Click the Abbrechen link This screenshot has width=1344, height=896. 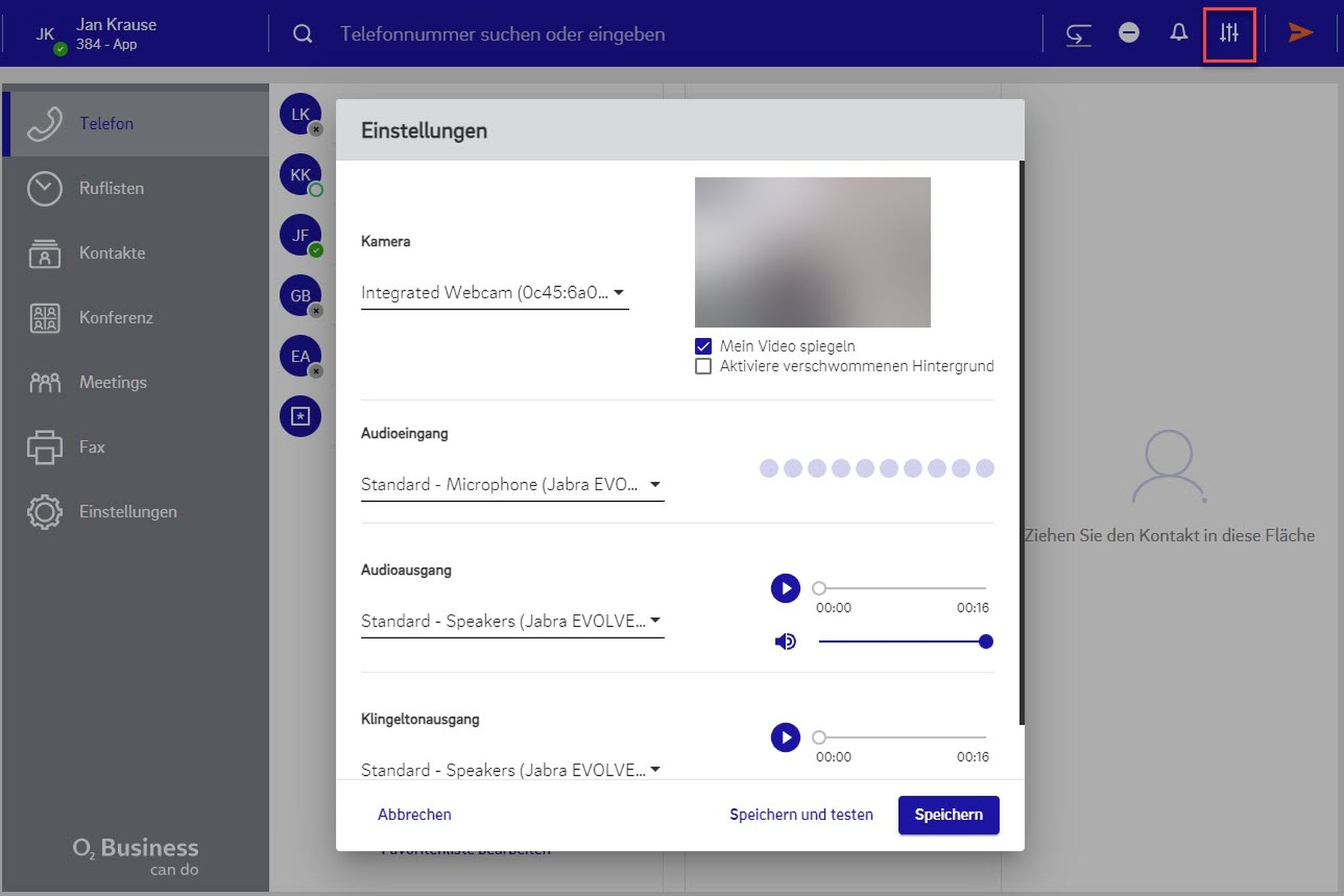414,815
